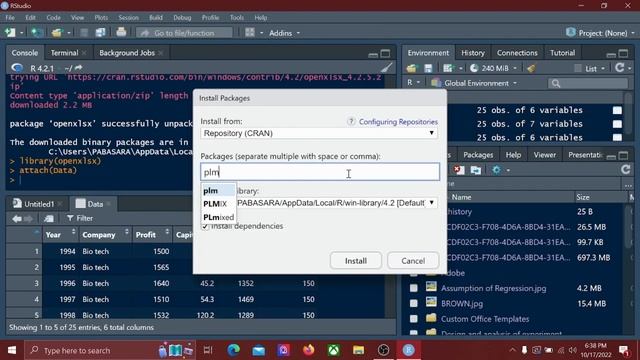Viewport: 640px width, 360px height.
Task: Click the Save All toolbar icon
Action: point(100,33)
